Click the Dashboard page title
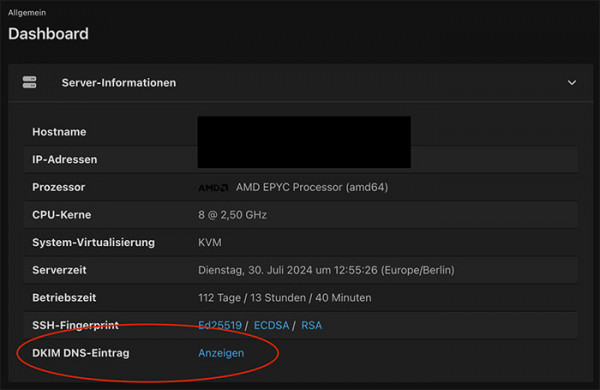Viewport: 600px width, 390px height. 48,34
